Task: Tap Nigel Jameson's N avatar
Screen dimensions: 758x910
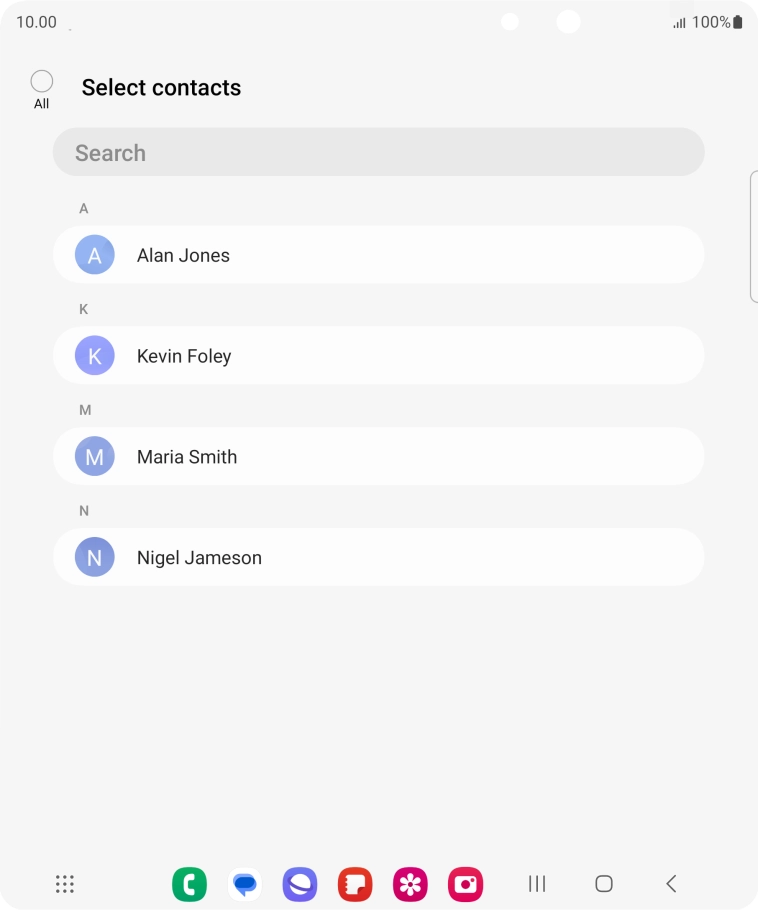Action: (x=95, y=558)
